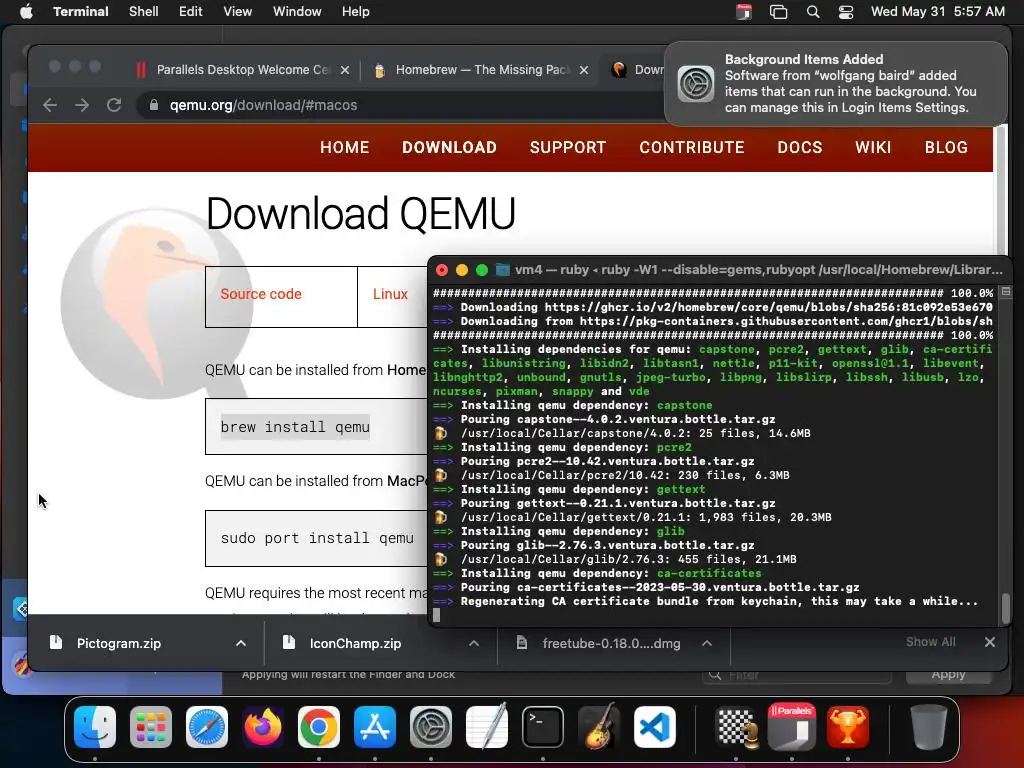This screenshot has width=1024, height=768.
Task: Open TextEdit from the Dock
Action: [487, 727]
